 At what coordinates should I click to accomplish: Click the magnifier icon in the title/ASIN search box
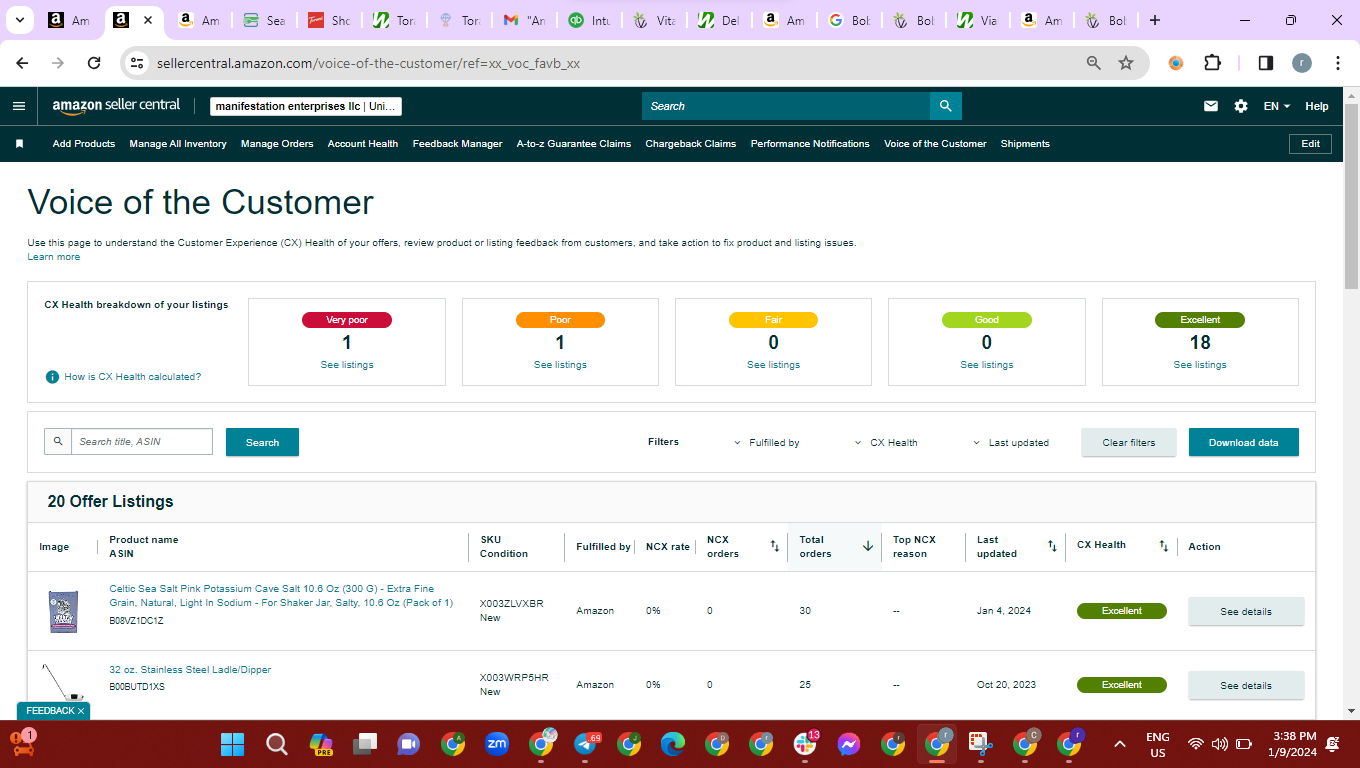[x=58, y=441]
